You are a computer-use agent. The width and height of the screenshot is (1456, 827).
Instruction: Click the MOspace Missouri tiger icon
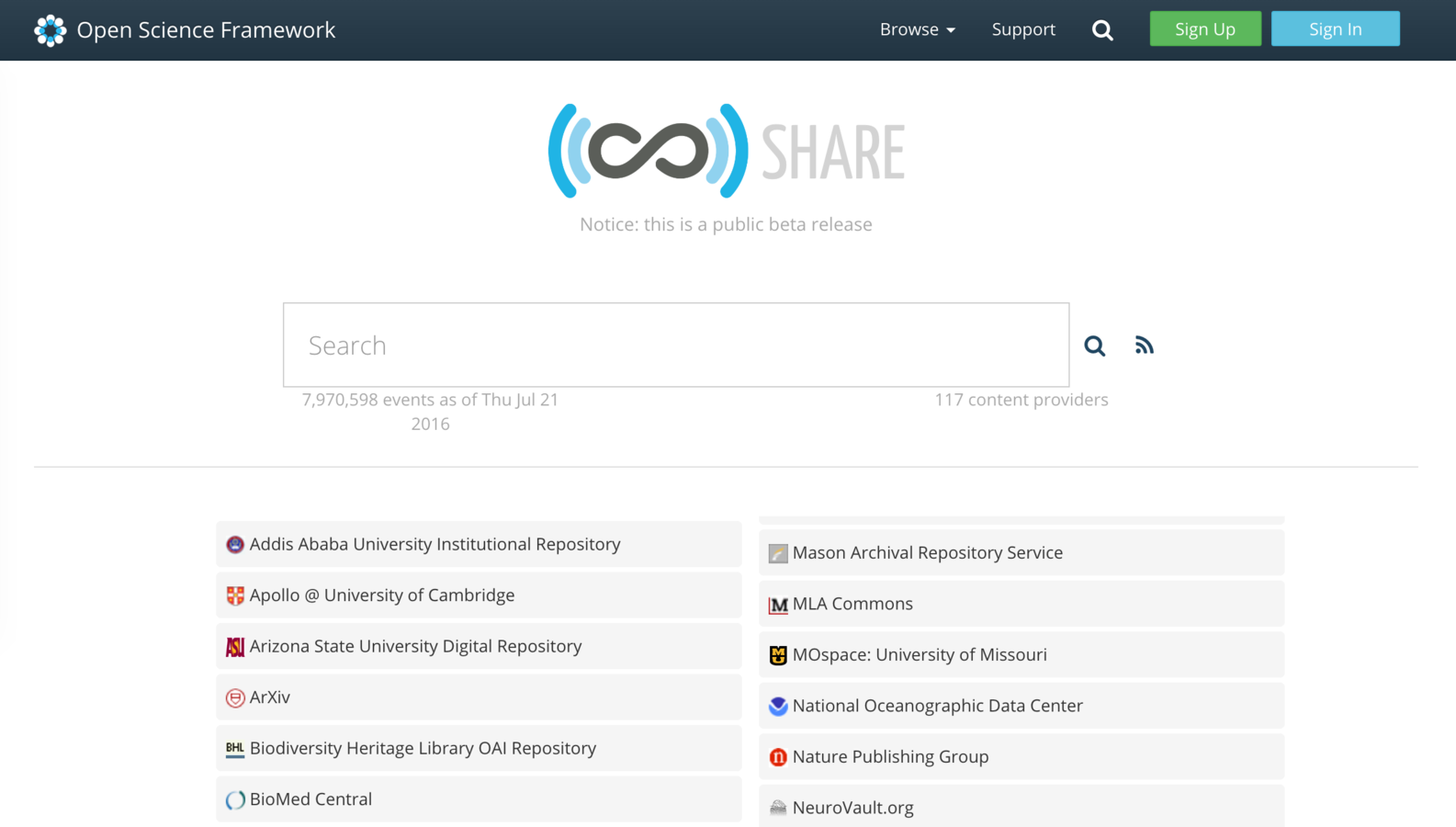778,655
